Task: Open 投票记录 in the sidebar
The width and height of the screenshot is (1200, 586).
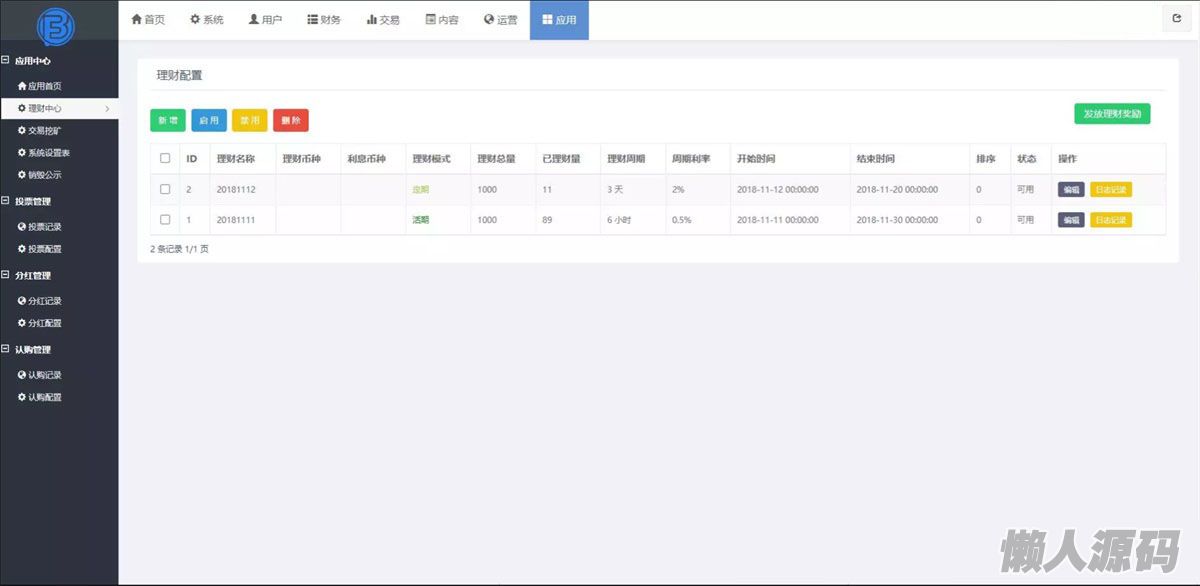Action: 40,227
